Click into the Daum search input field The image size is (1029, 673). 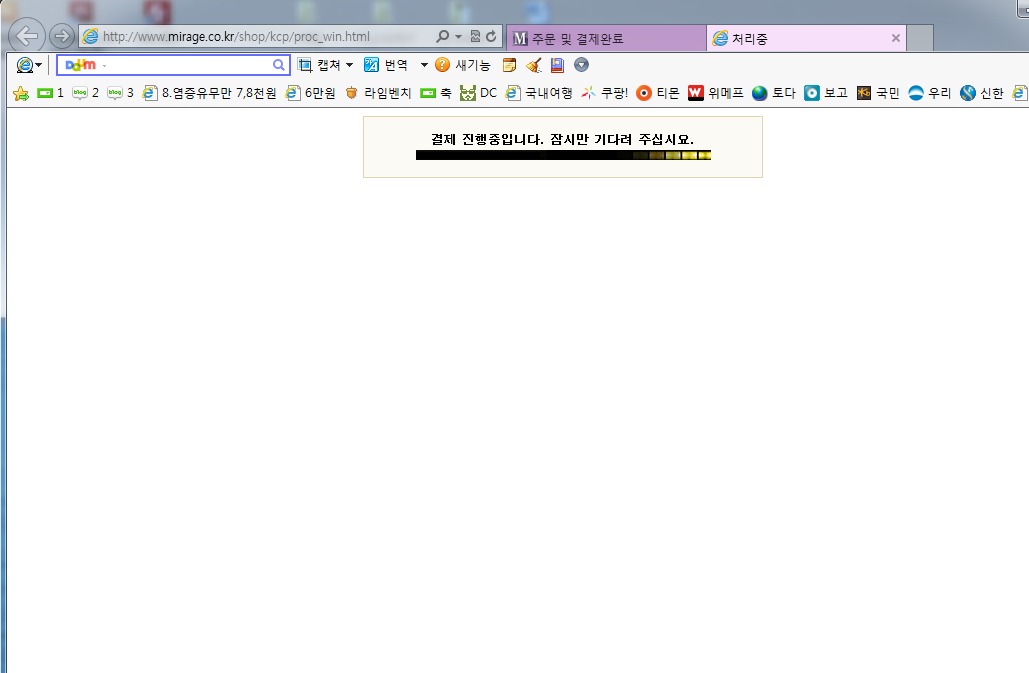185,65
